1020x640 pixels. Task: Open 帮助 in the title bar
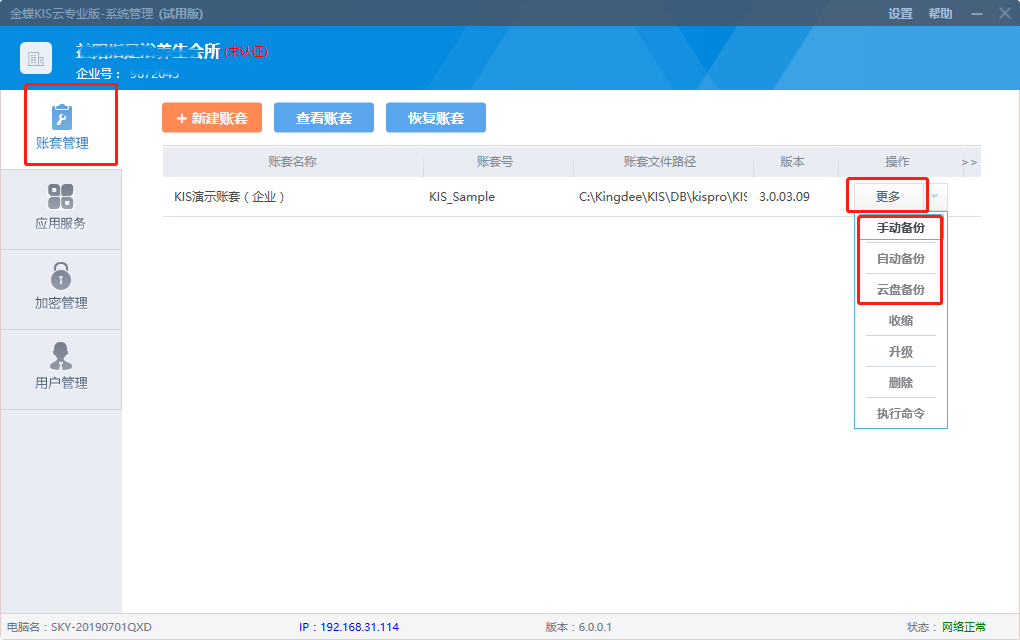[940, 14]
